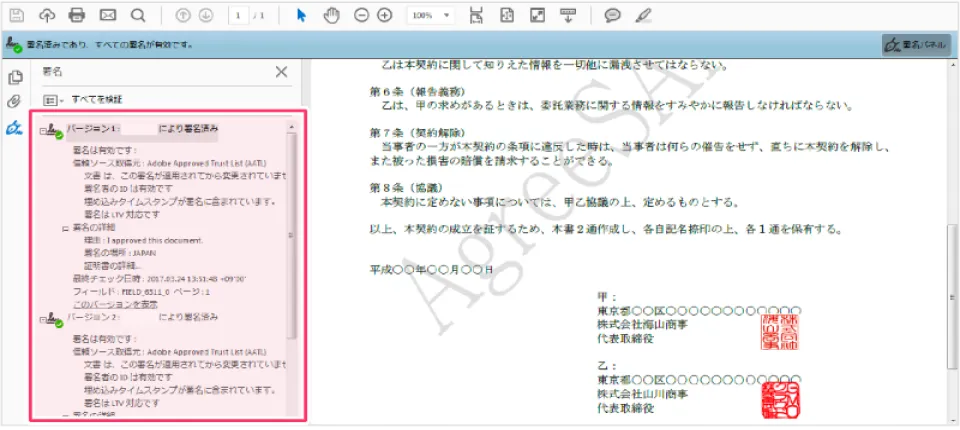
Task: Select 署名は LTV 対応です under バージョン1
Action: click(x=121, y=214)
